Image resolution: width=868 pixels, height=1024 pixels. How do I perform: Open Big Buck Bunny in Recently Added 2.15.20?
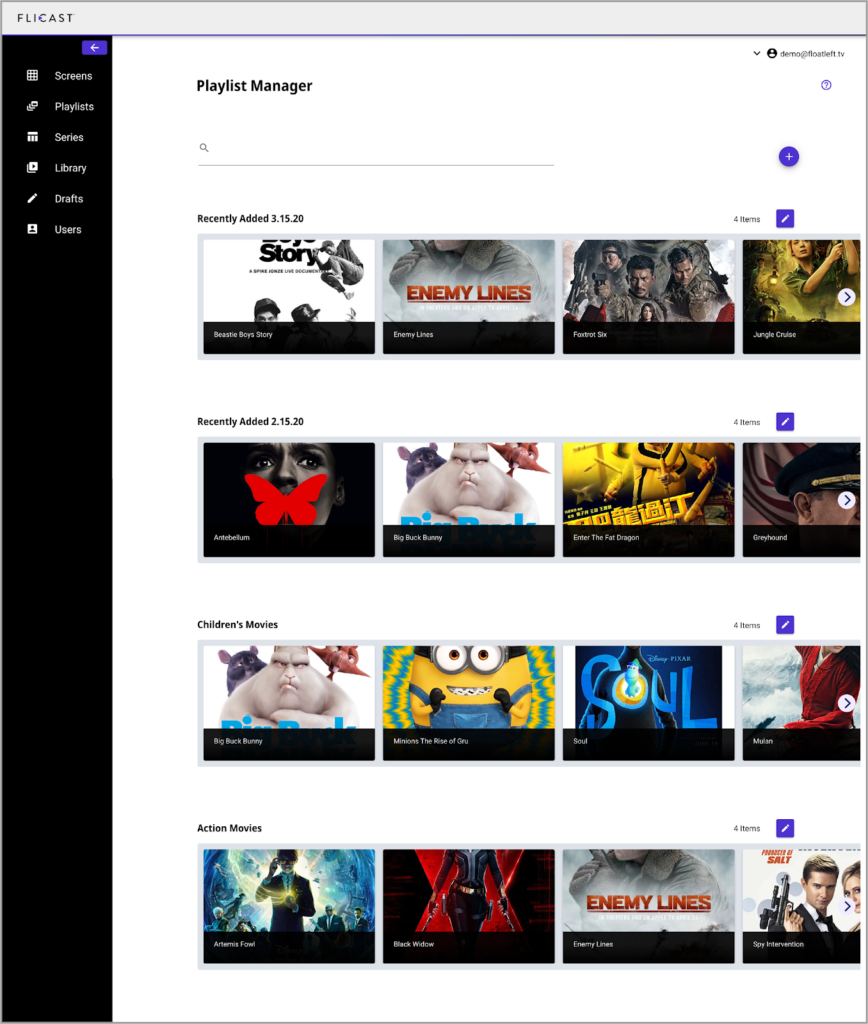tap(469, 500)
